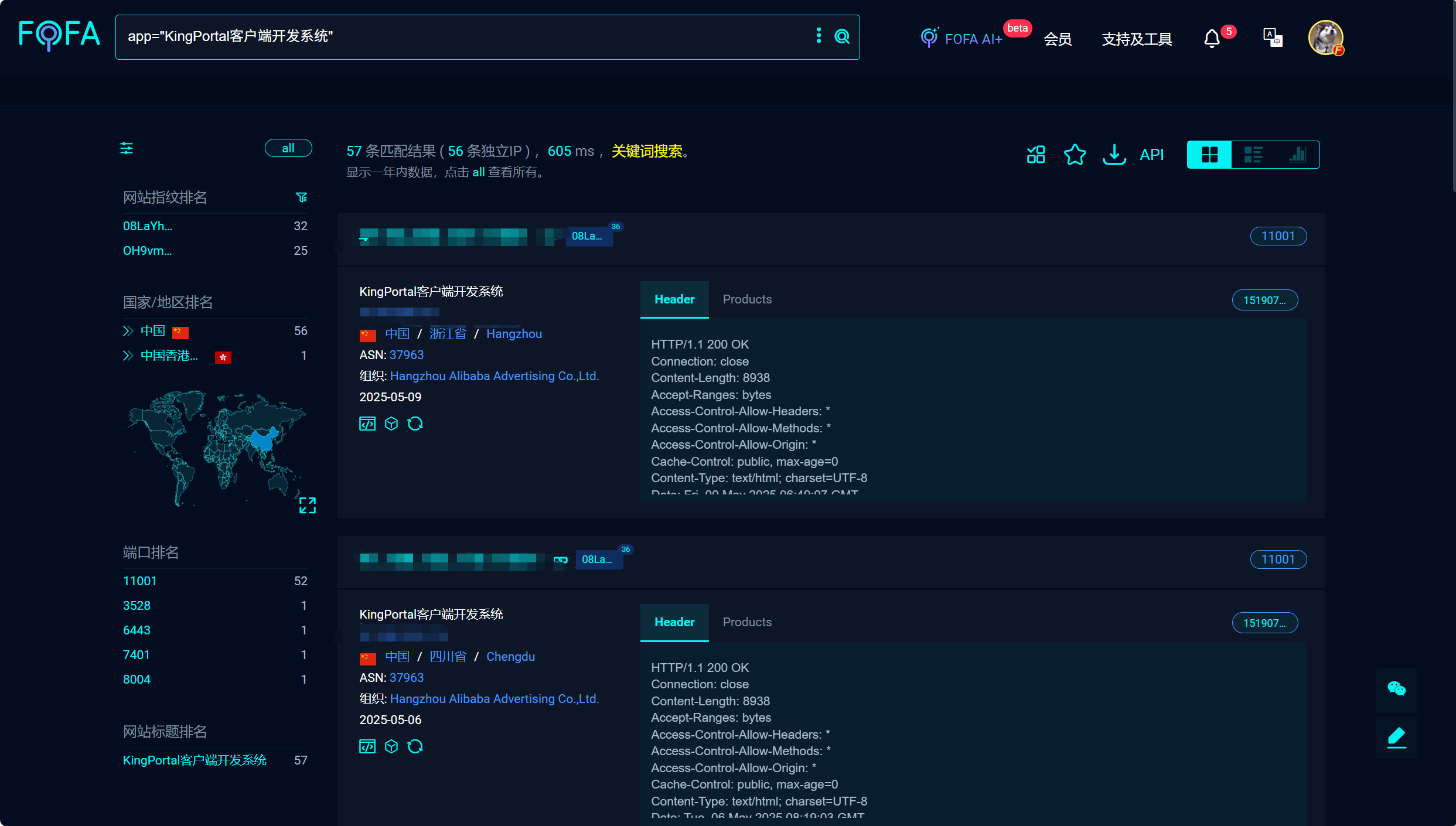Click the feedback pencil floating button
This screenshot has height=826, width=1456.
pyautogui.click(x=1396, y=738)
